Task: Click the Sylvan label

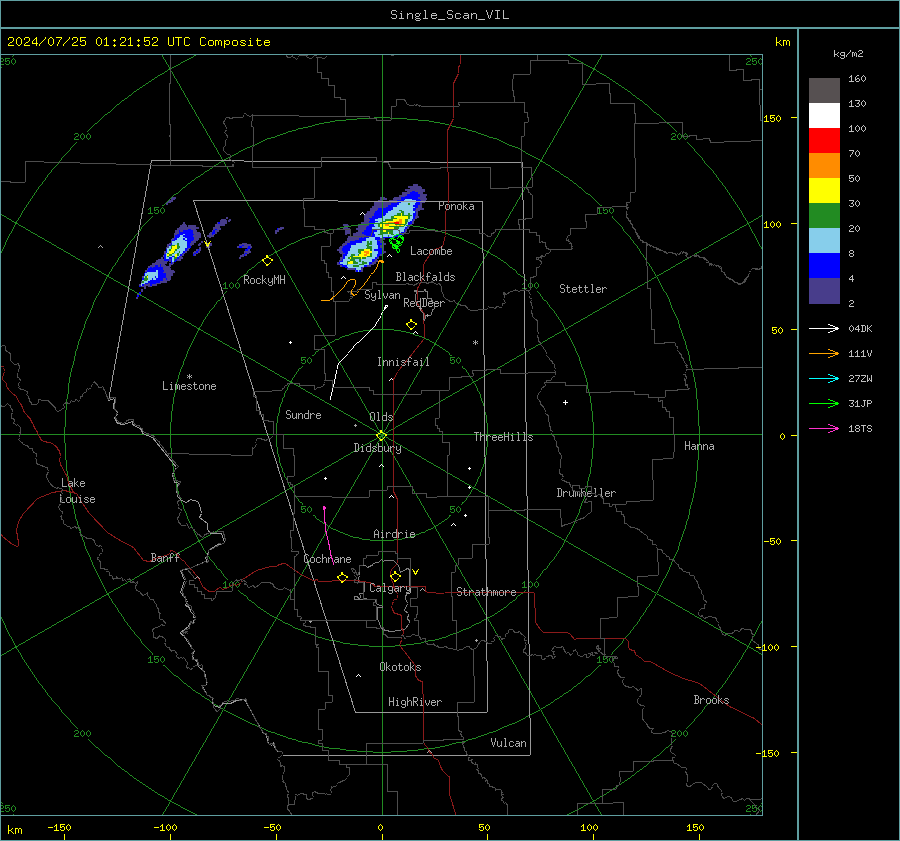Action: pos(382,295)
